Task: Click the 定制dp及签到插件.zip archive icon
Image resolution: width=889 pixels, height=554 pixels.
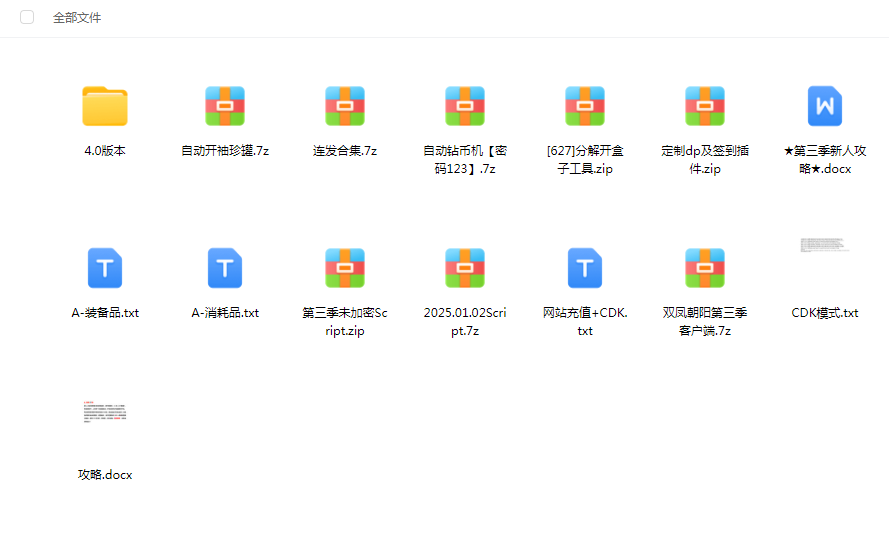Action: (705, 106)
